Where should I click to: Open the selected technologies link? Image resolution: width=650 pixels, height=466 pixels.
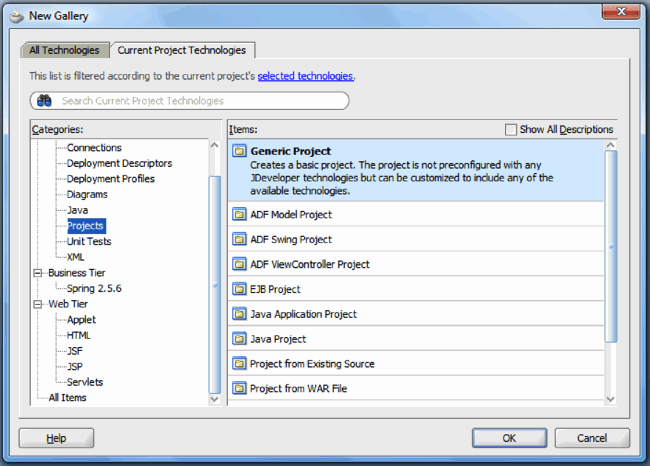(306, 76)
